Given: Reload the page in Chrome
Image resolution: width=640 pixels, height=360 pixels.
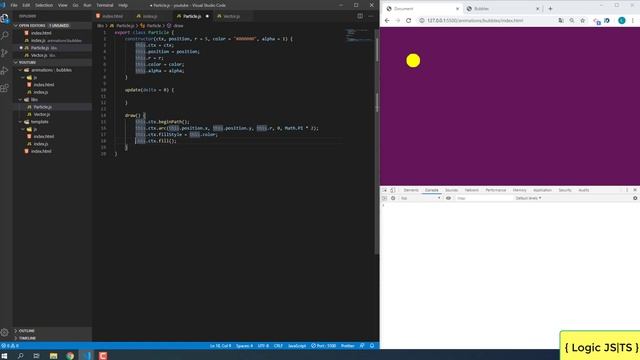Looking at the screenshot, I should 409,20.
